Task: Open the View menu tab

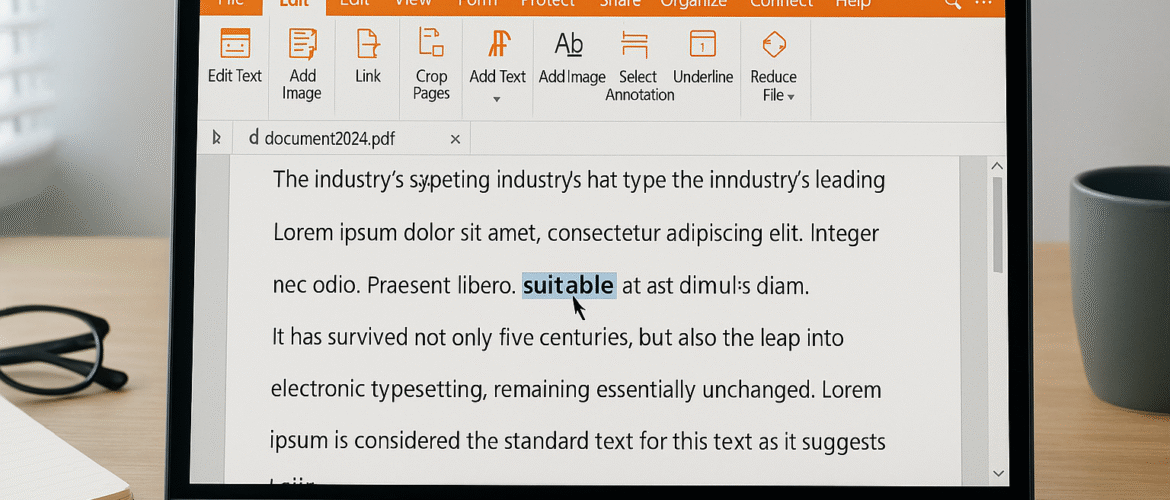Action: coord(413,3)
